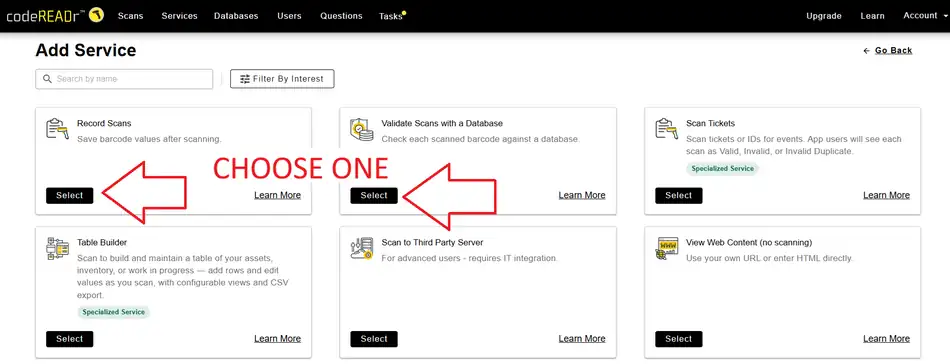950x364 pixels.
Task: Click 'Save barcode values after scanning.' text
Action: (x=150, y=139)
